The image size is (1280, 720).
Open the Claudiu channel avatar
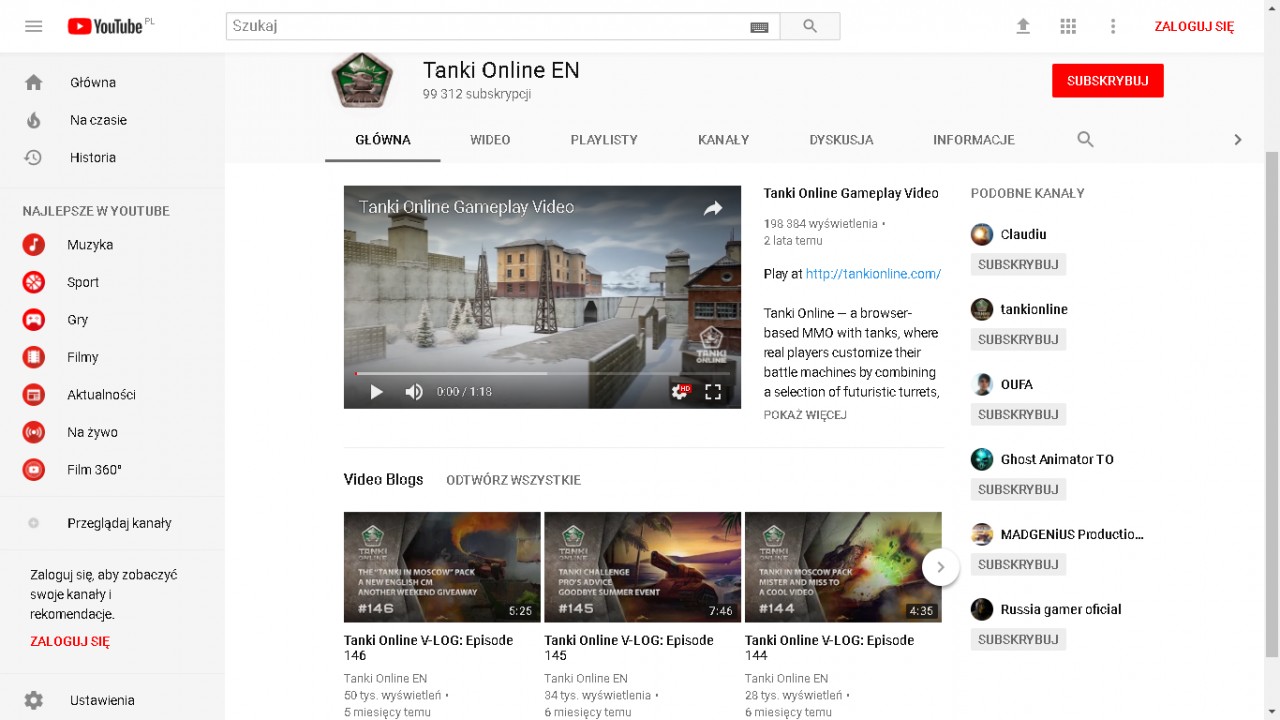pyautogui.click(x=982, y=234)
